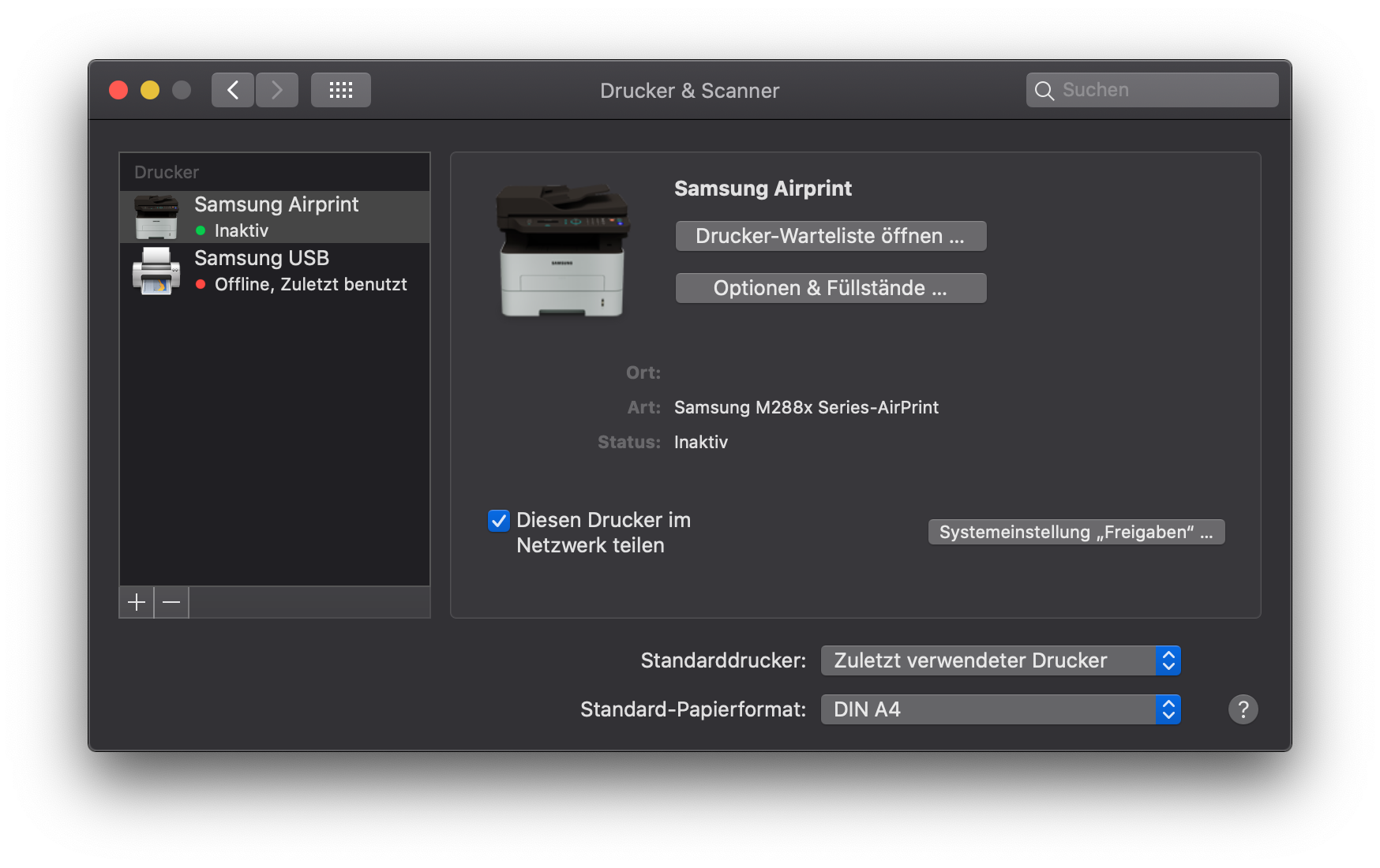This screenshot has height=868, width=1380.
Task: Click the Samsung USB printer icon
Action: click(156, 271)
